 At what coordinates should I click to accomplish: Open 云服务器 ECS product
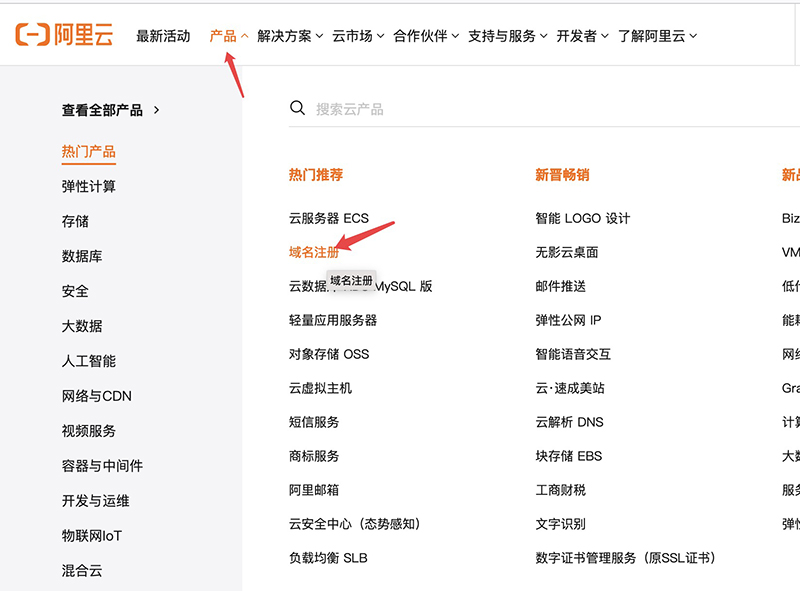329,218
